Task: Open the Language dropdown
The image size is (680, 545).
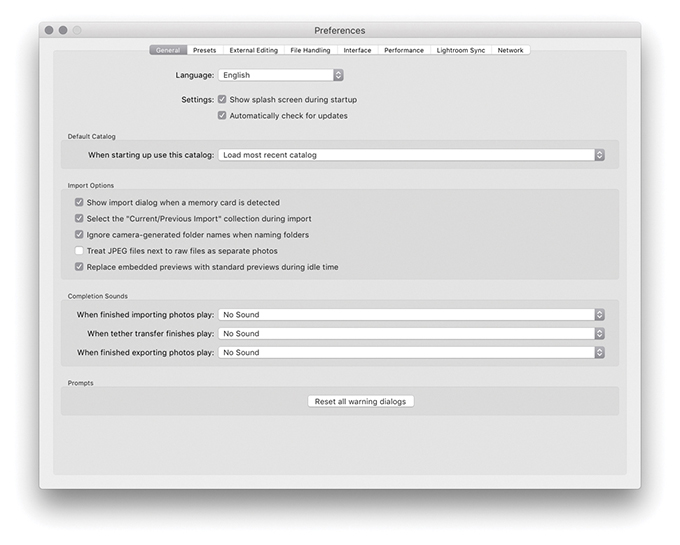Action: 281,75
